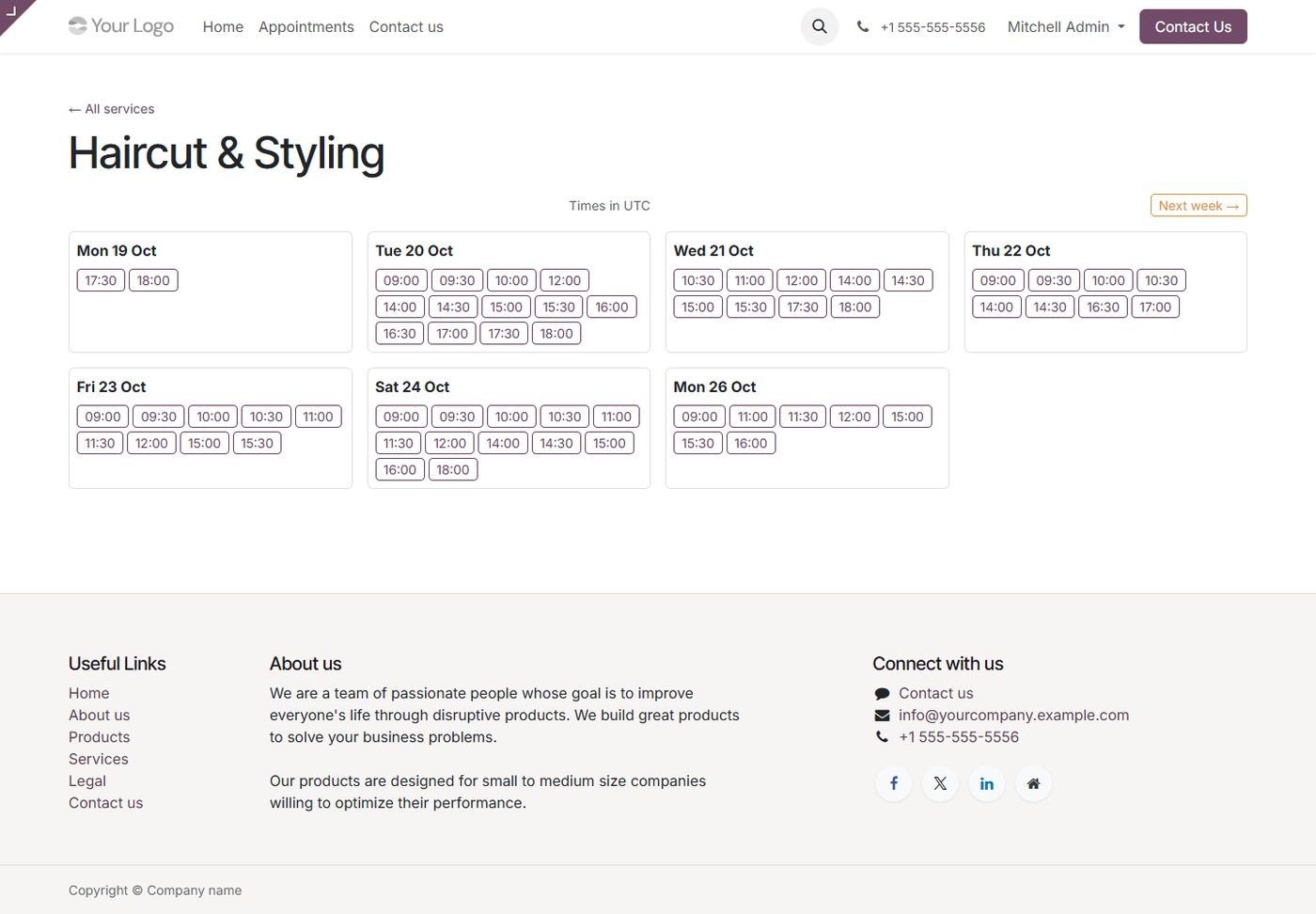Open the Services footer link
The width and height of the screenshot is (1316, 914).
(99, 759)
